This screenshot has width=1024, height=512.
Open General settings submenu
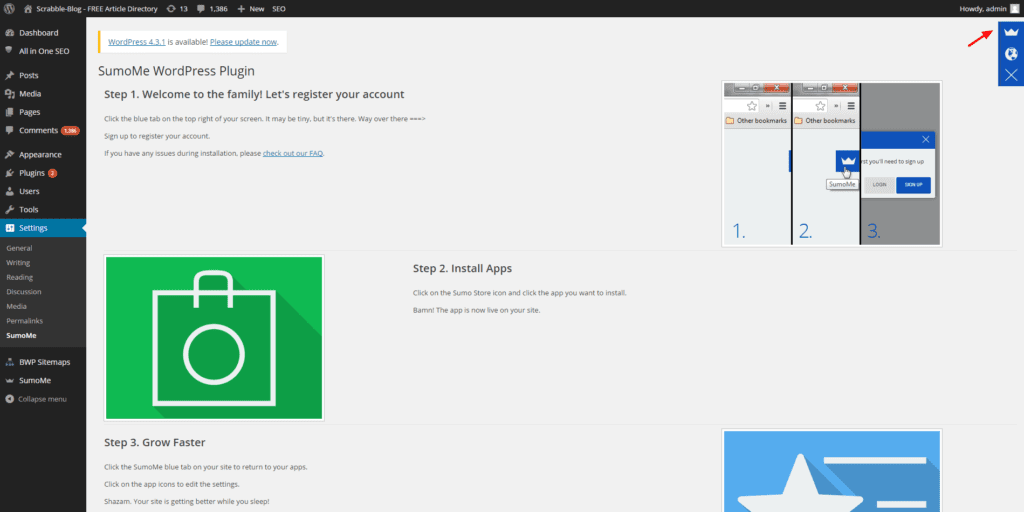tap(19, 248)
